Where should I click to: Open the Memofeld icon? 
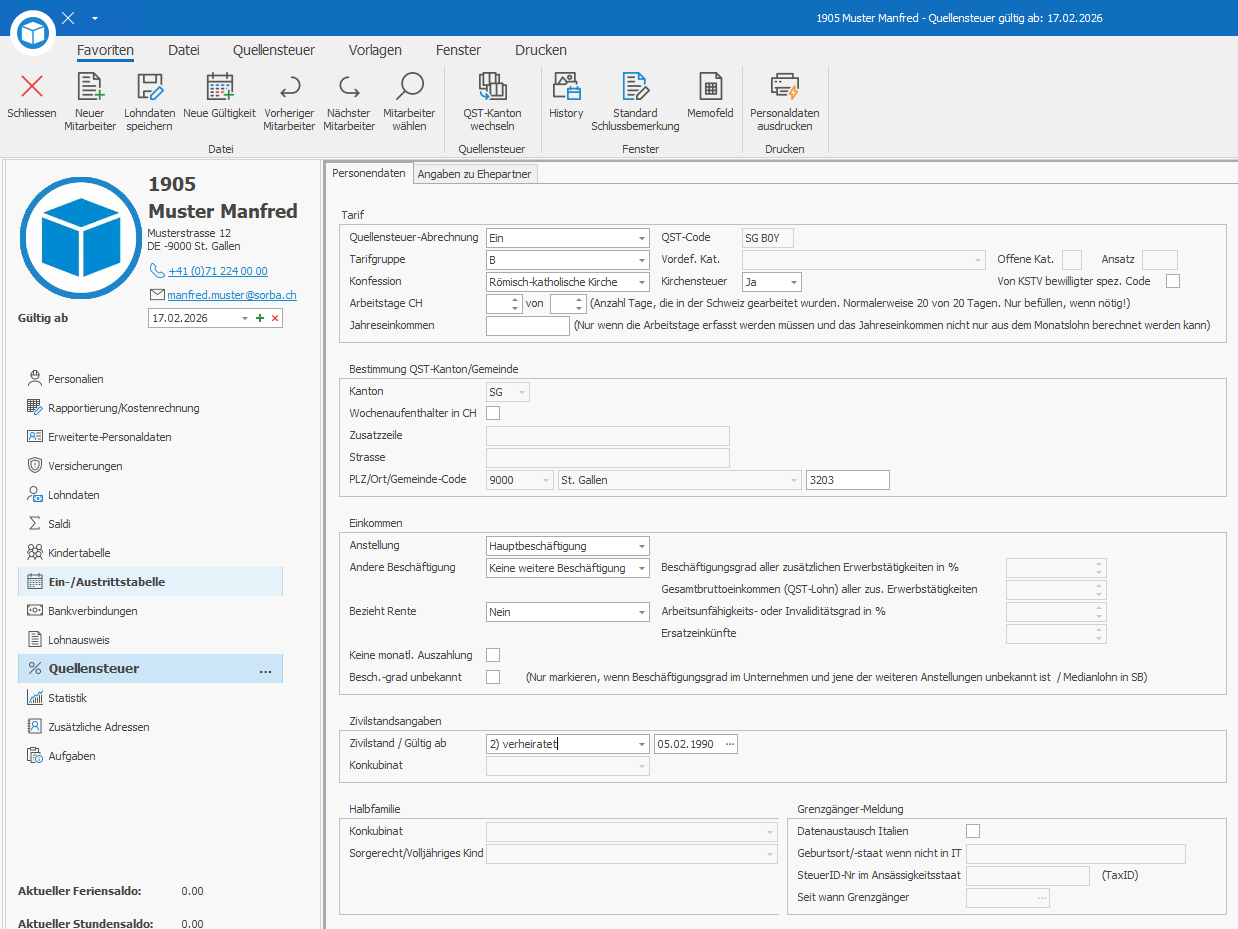[710, 88]
